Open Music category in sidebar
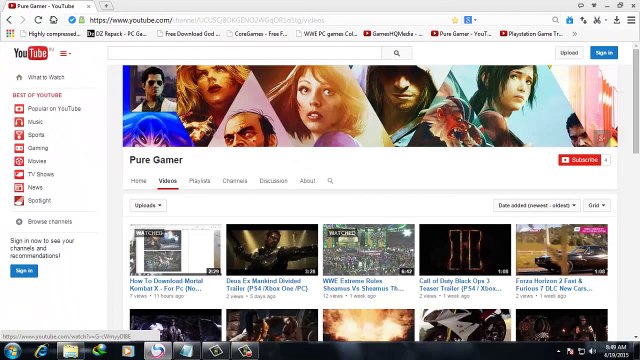This screenshot has height=360, width=640. 29,122
